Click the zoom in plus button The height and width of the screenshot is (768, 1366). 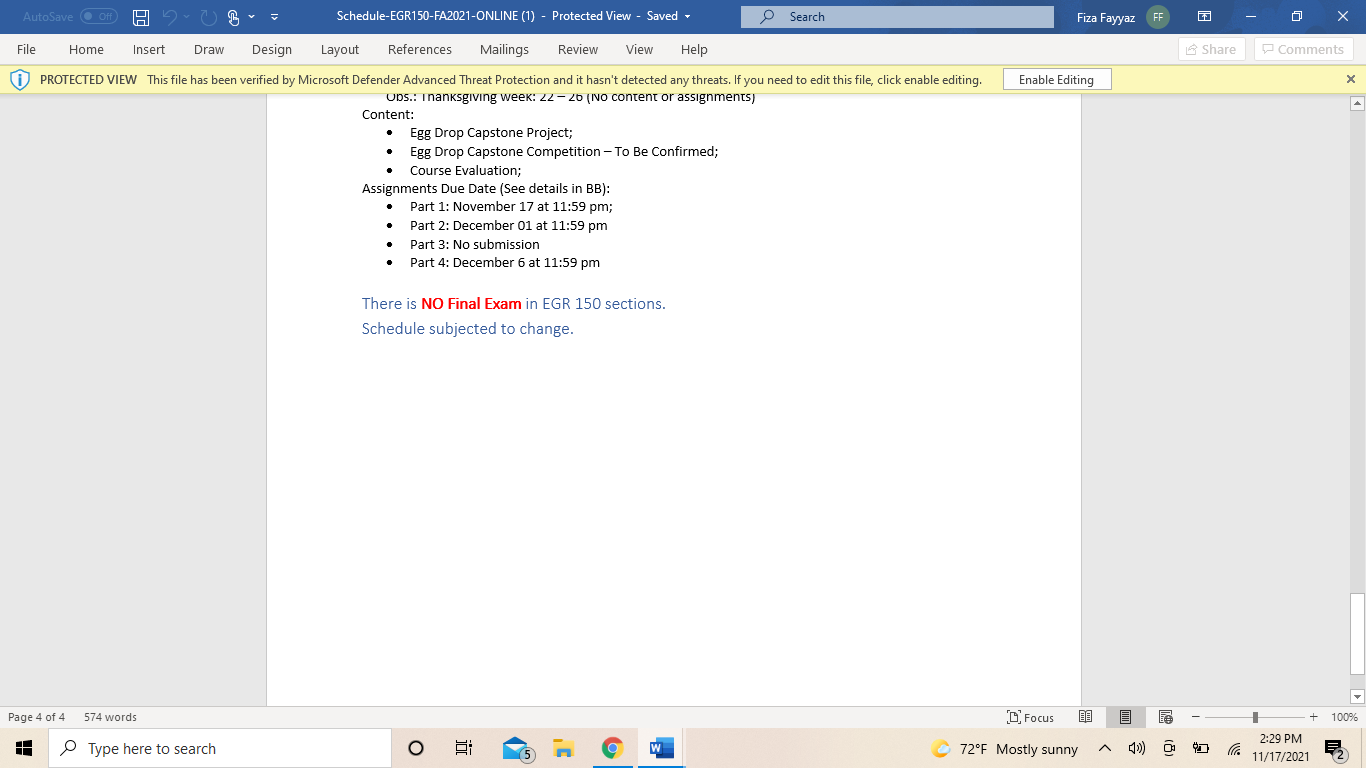[1313, 717]
